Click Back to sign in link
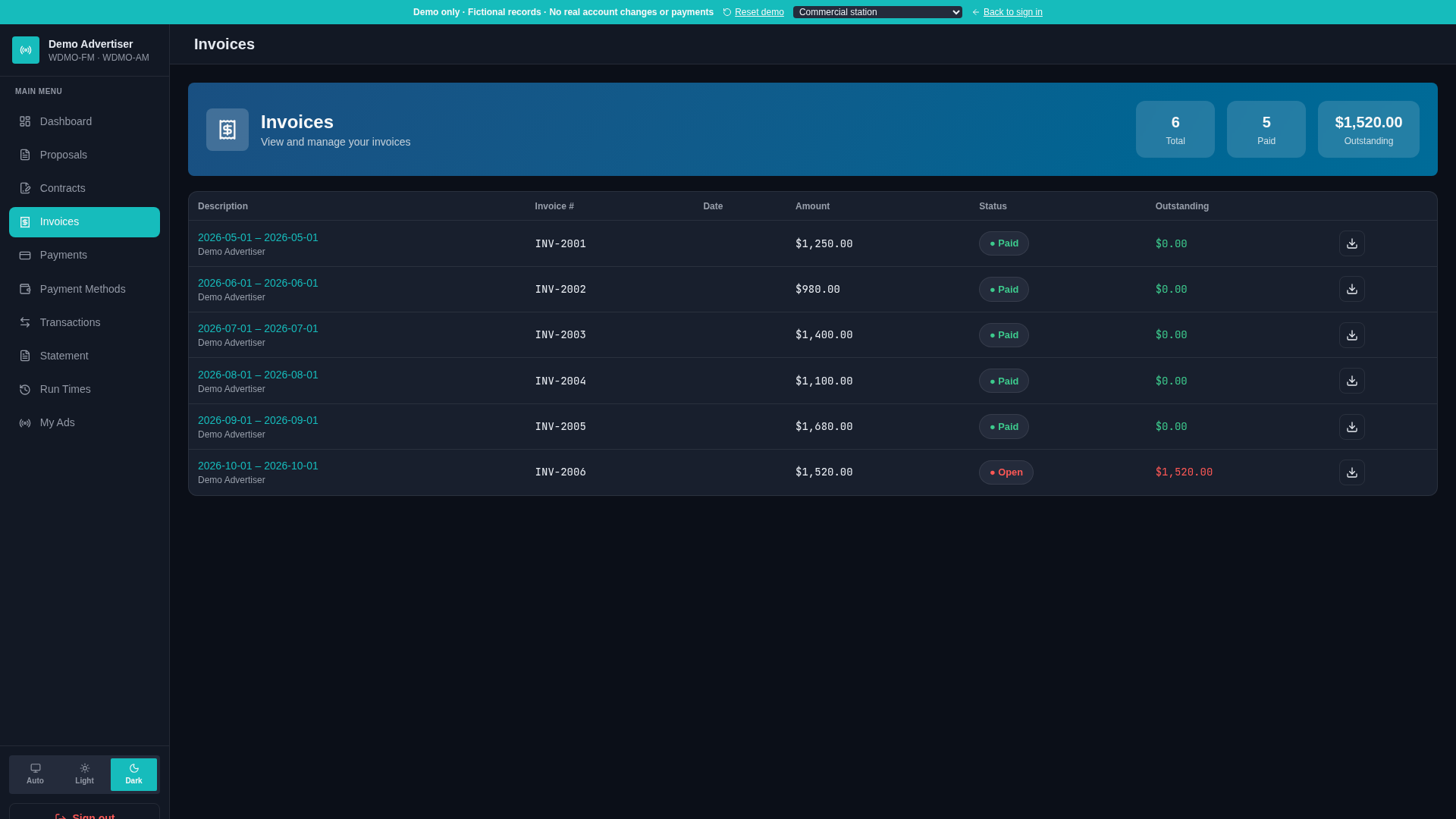This screenshot has width=1456, height=819. (x=1007, y=12)
